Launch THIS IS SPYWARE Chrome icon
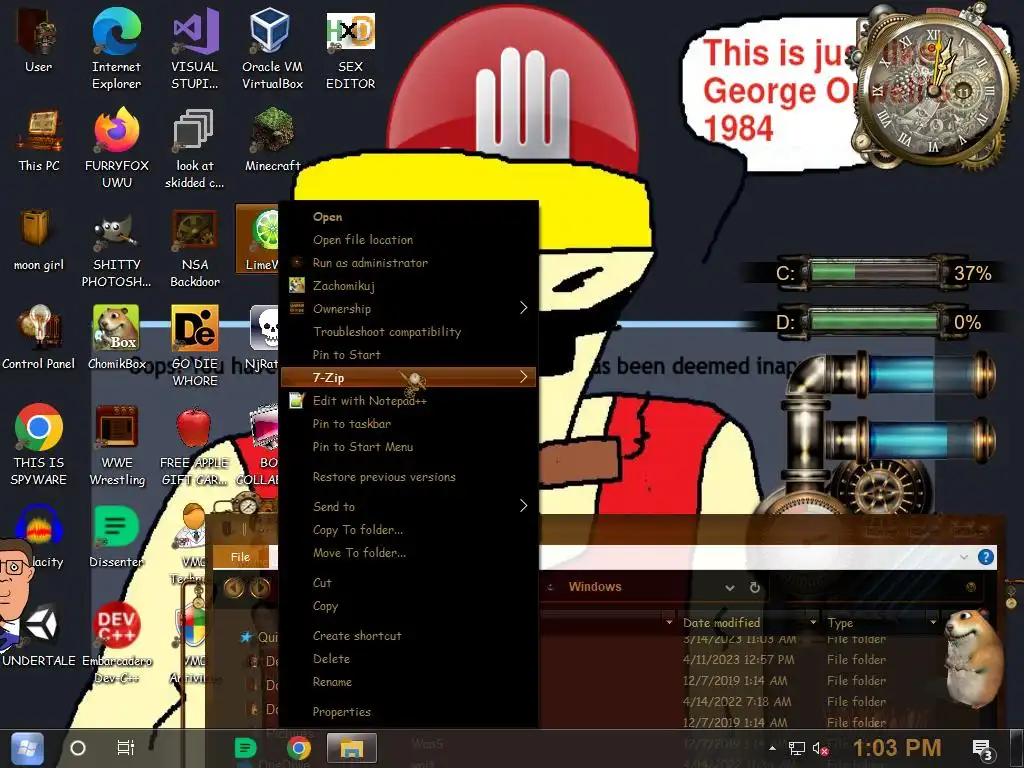Viewport: 1024px width, 768px height. [x=39, y=445]
